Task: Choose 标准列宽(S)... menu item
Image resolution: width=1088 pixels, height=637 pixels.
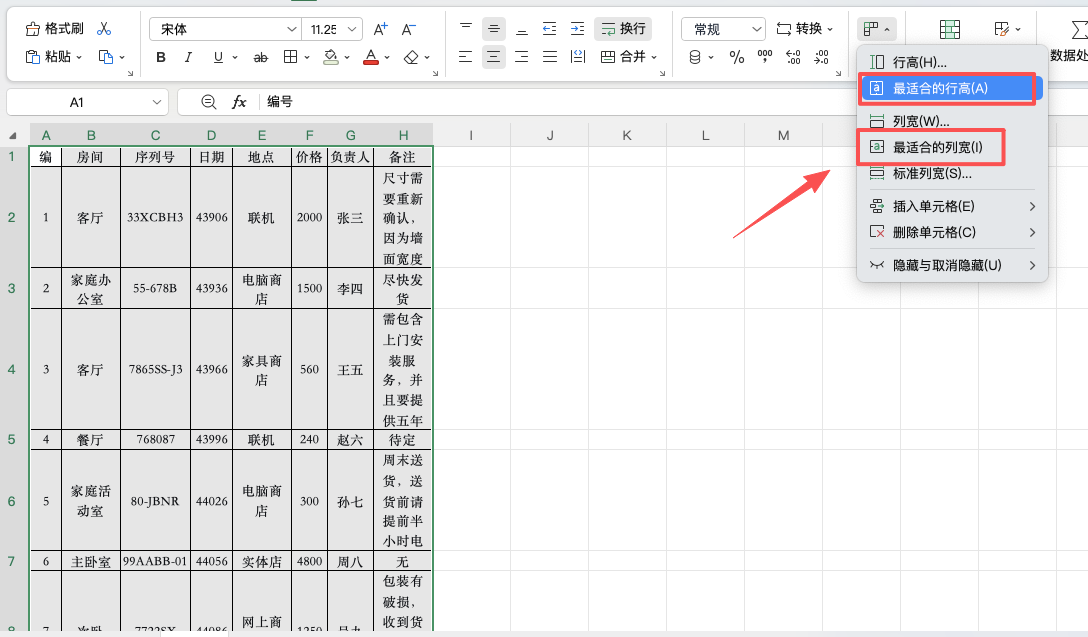Action: (x=952, y=173)
